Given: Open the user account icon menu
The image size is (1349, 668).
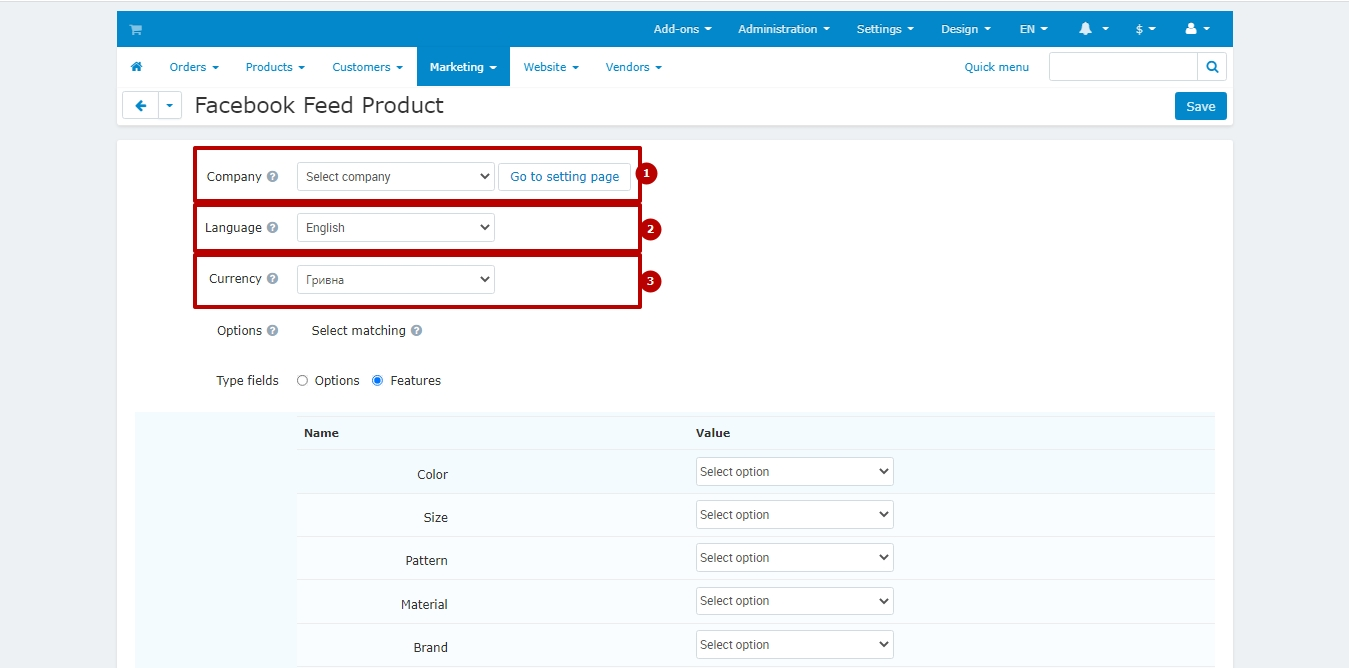Looking at the screenshot, I should tap(1197, 29).
